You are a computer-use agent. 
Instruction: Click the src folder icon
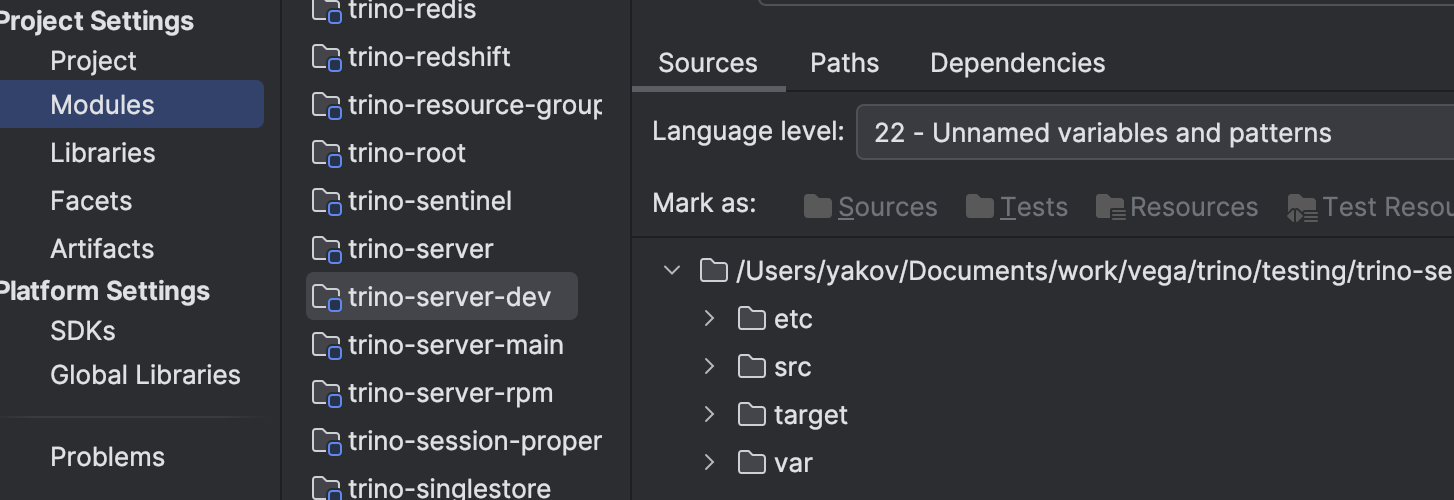tap(751, 367)
